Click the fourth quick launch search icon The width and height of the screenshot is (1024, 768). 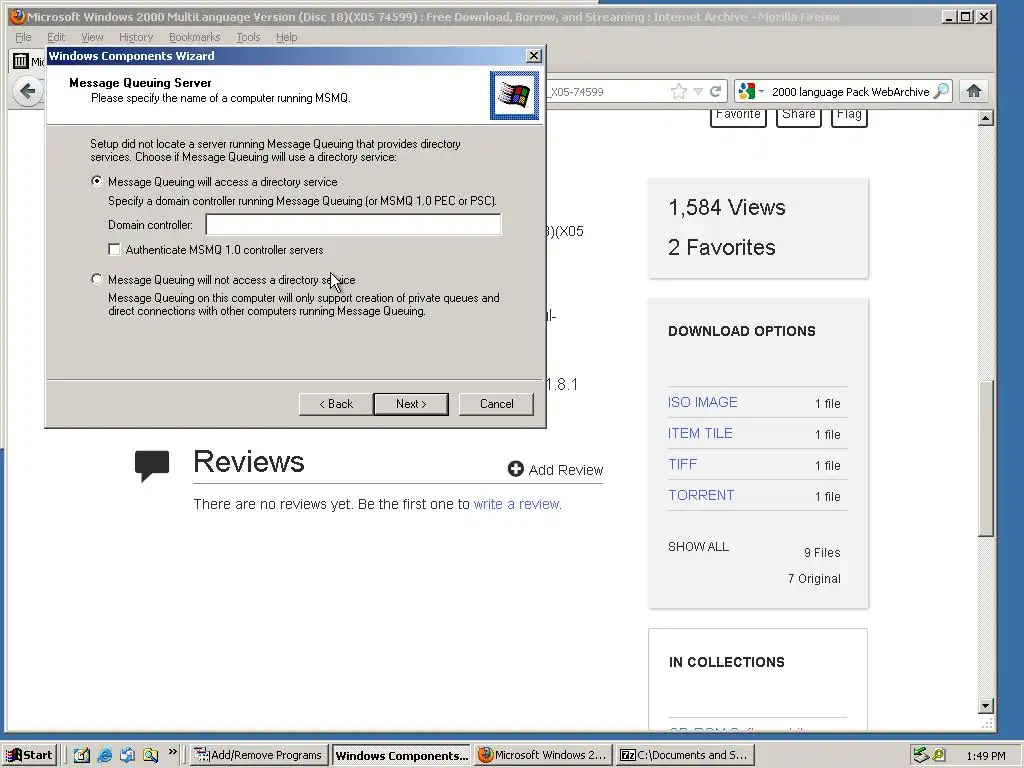click(150, 755)
